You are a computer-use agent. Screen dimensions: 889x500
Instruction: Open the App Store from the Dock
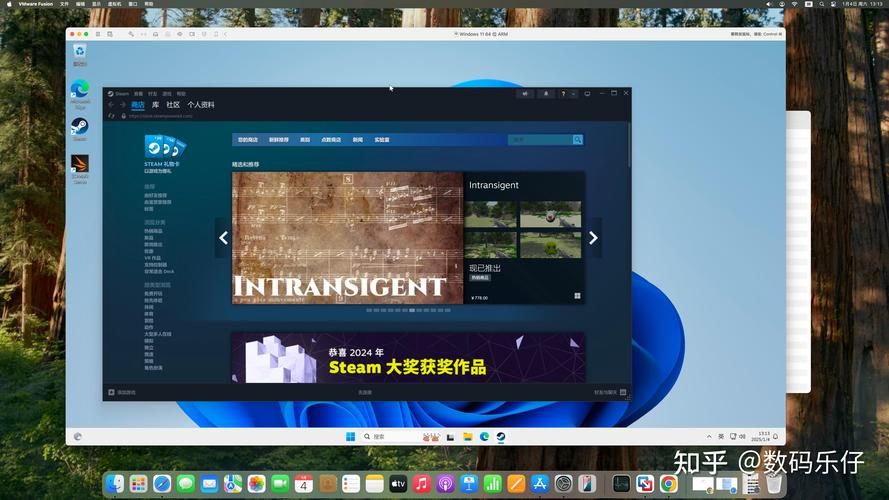539,484
